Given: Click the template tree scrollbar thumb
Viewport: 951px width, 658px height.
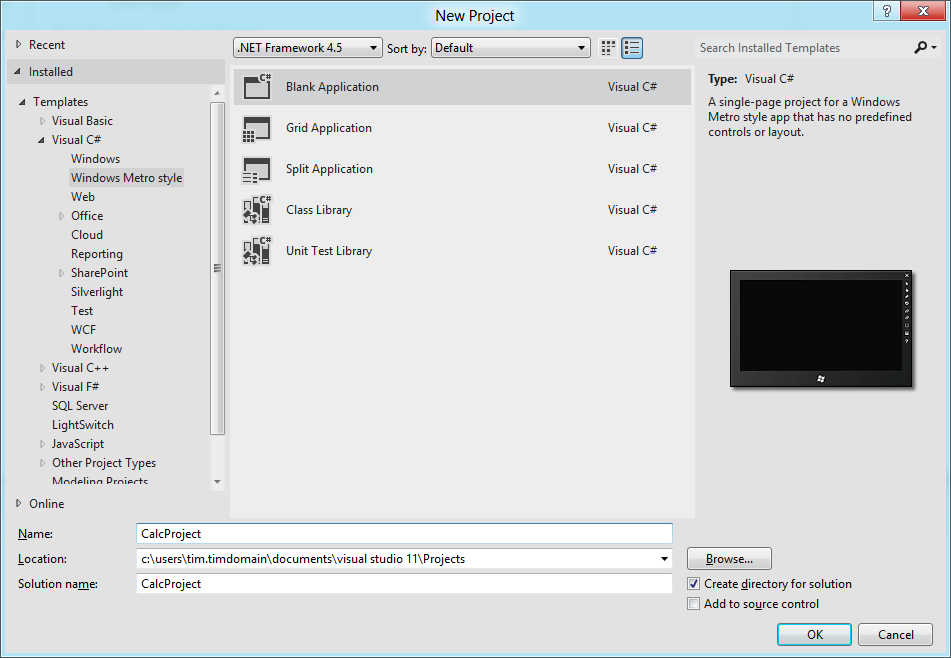Looking at the screenshot, I should coord(217,269).
